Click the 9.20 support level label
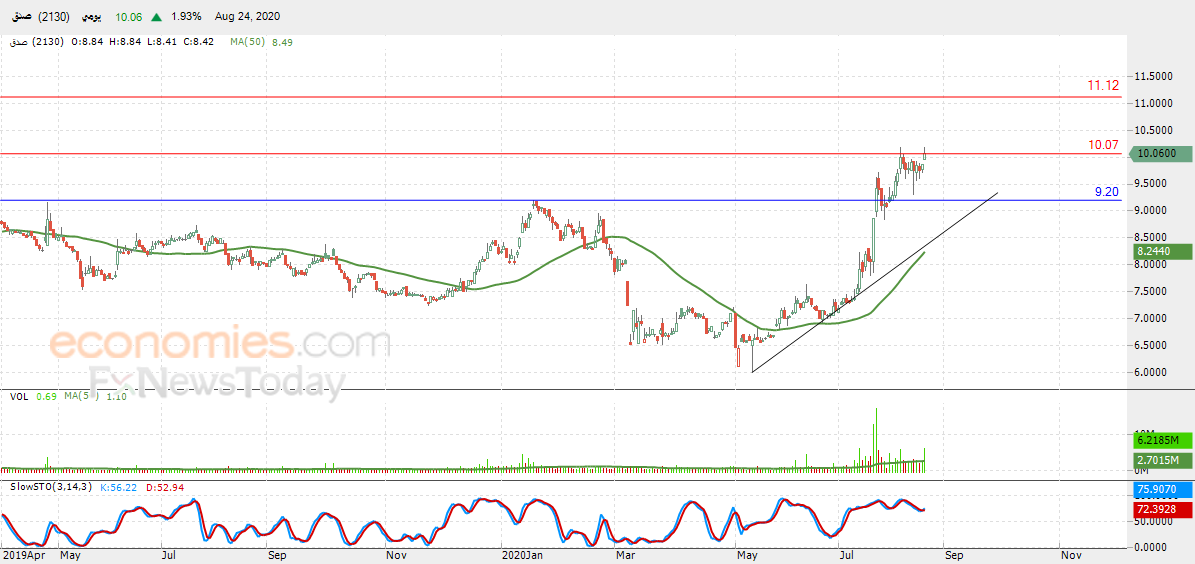1195x564 pixels. coord(1107,192)
